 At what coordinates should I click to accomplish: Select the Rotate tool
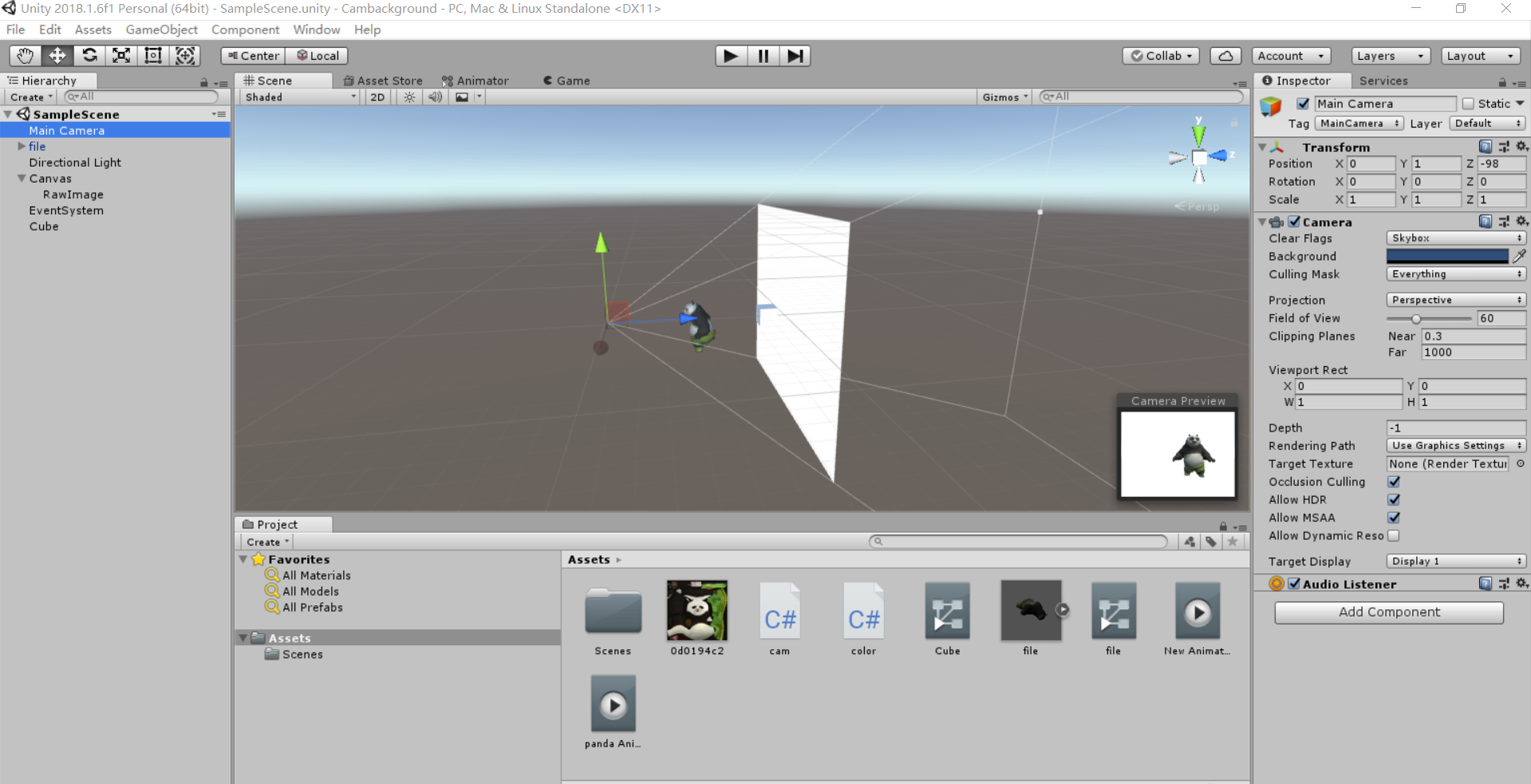pyautogui.click(x=89, y=55)
